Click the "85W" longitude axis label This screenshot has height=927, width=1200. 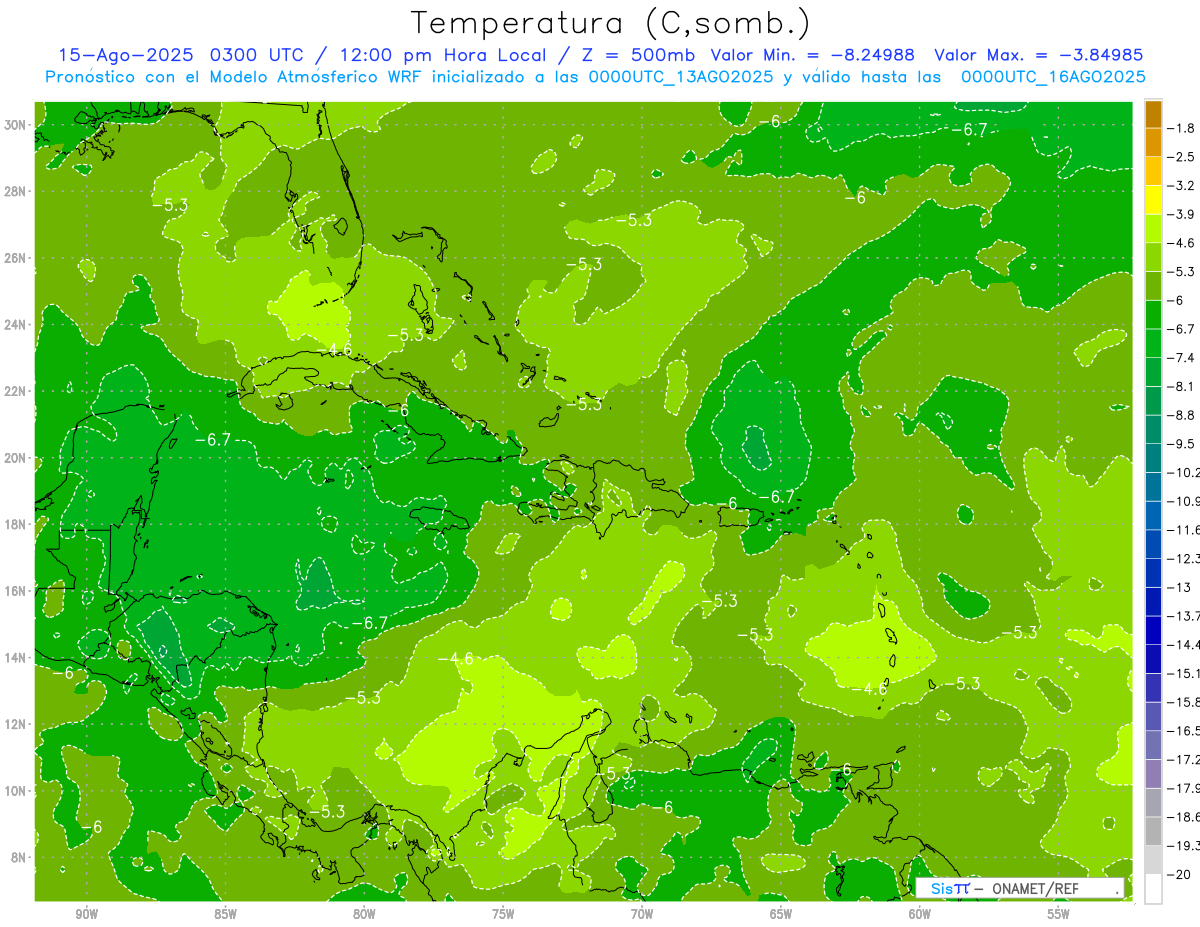tap(225, 914)
